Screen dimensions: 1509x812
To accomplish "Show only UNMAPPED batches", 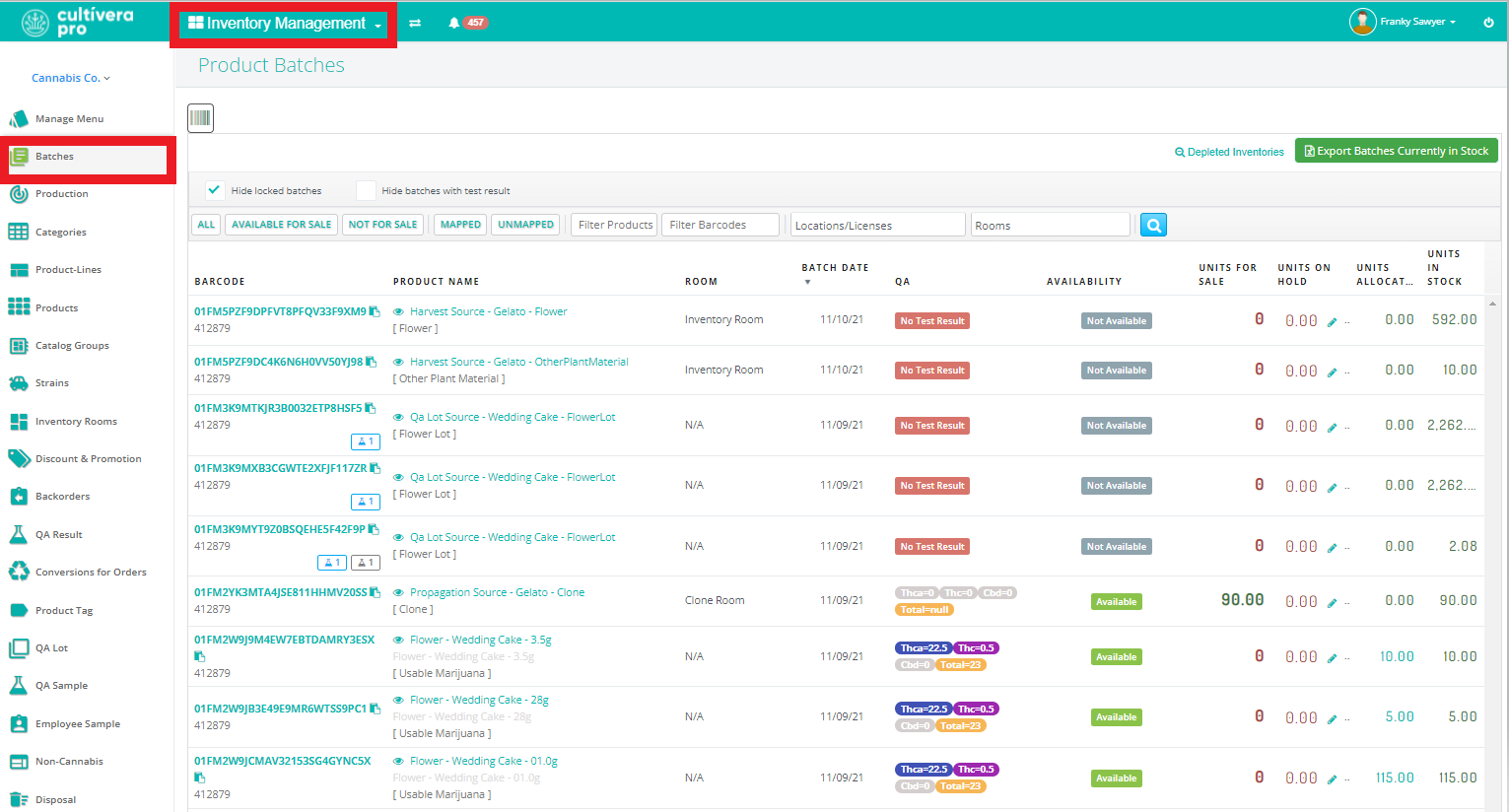I will coord(525,225).
